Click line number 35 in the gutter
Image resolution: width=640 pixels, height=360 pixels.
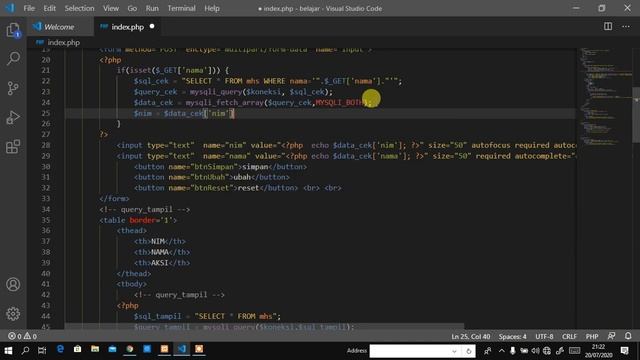click(46, 220)
